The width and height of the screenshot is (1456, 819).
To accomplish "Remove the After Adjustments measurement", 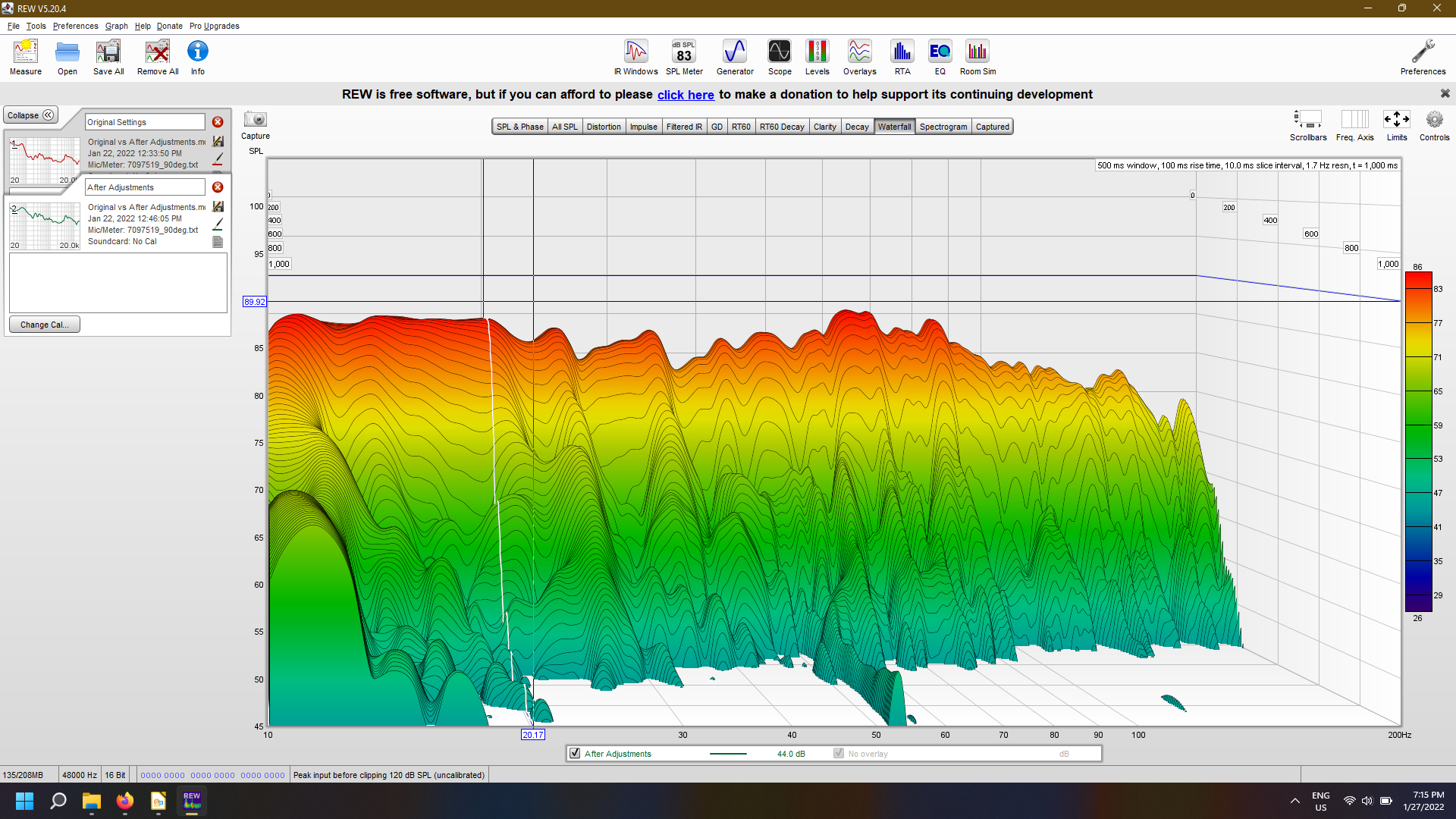I will point(218,187).
